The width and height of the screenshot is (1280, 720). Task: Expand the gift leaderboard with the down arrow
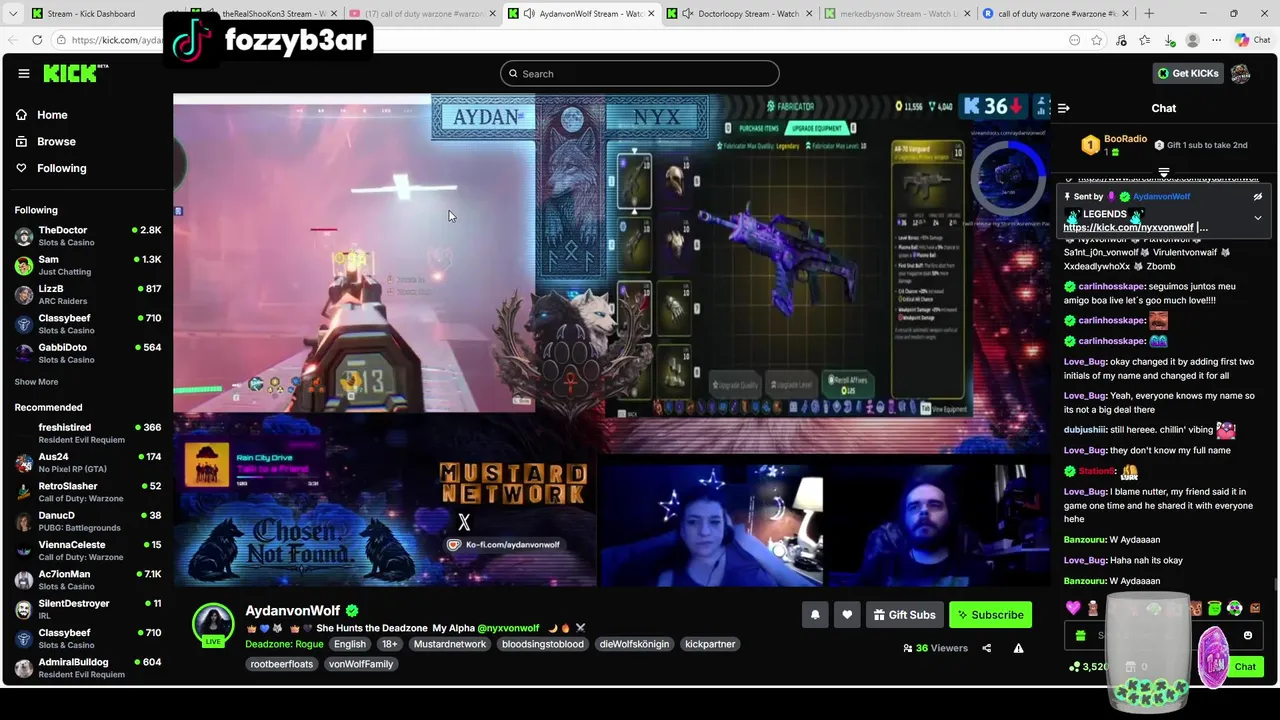click(x=1164, y=172)
